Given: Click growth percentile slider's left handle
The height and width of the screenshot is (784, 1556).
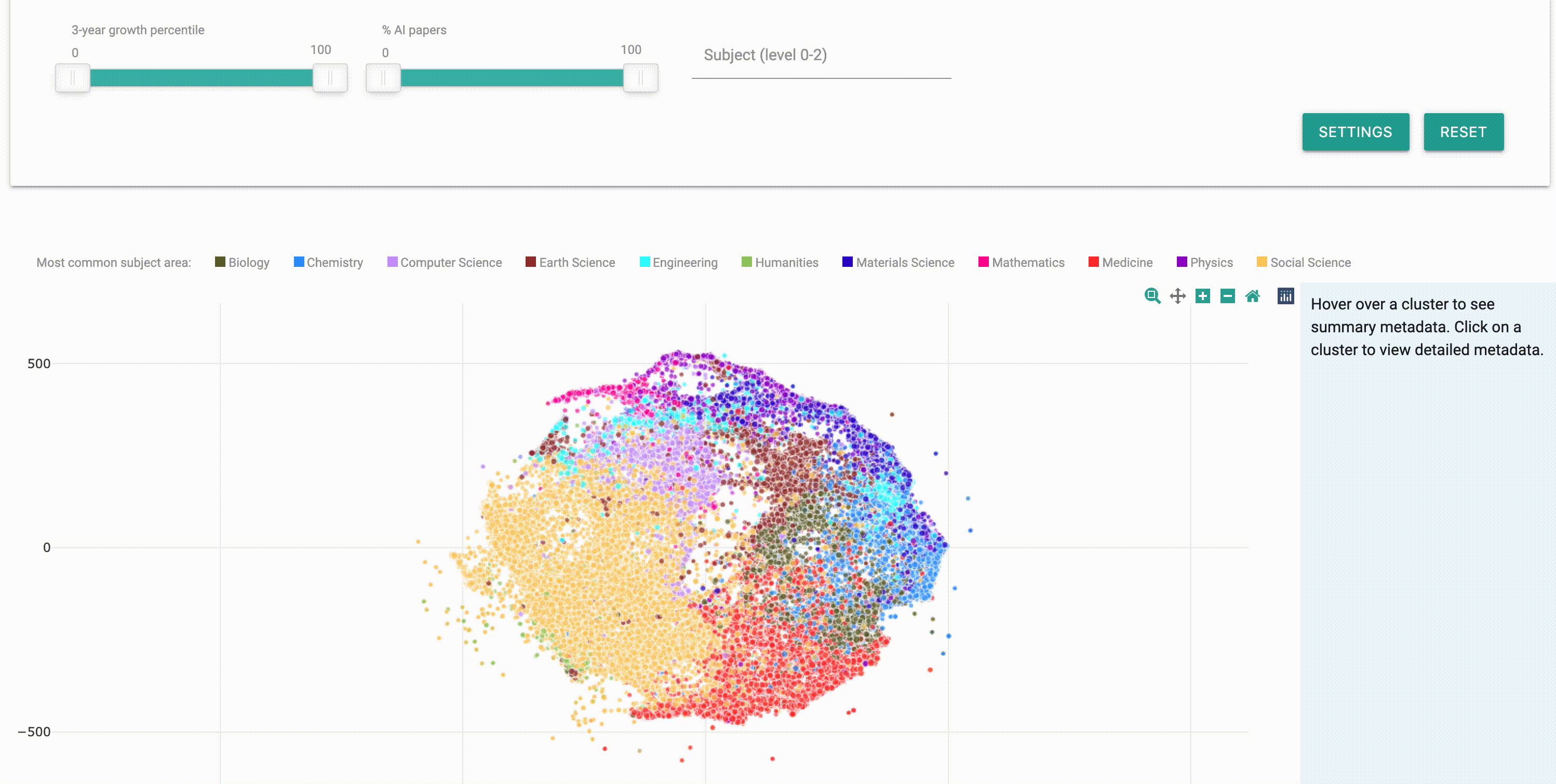Looking at the screenshot, I should [73, 78].
